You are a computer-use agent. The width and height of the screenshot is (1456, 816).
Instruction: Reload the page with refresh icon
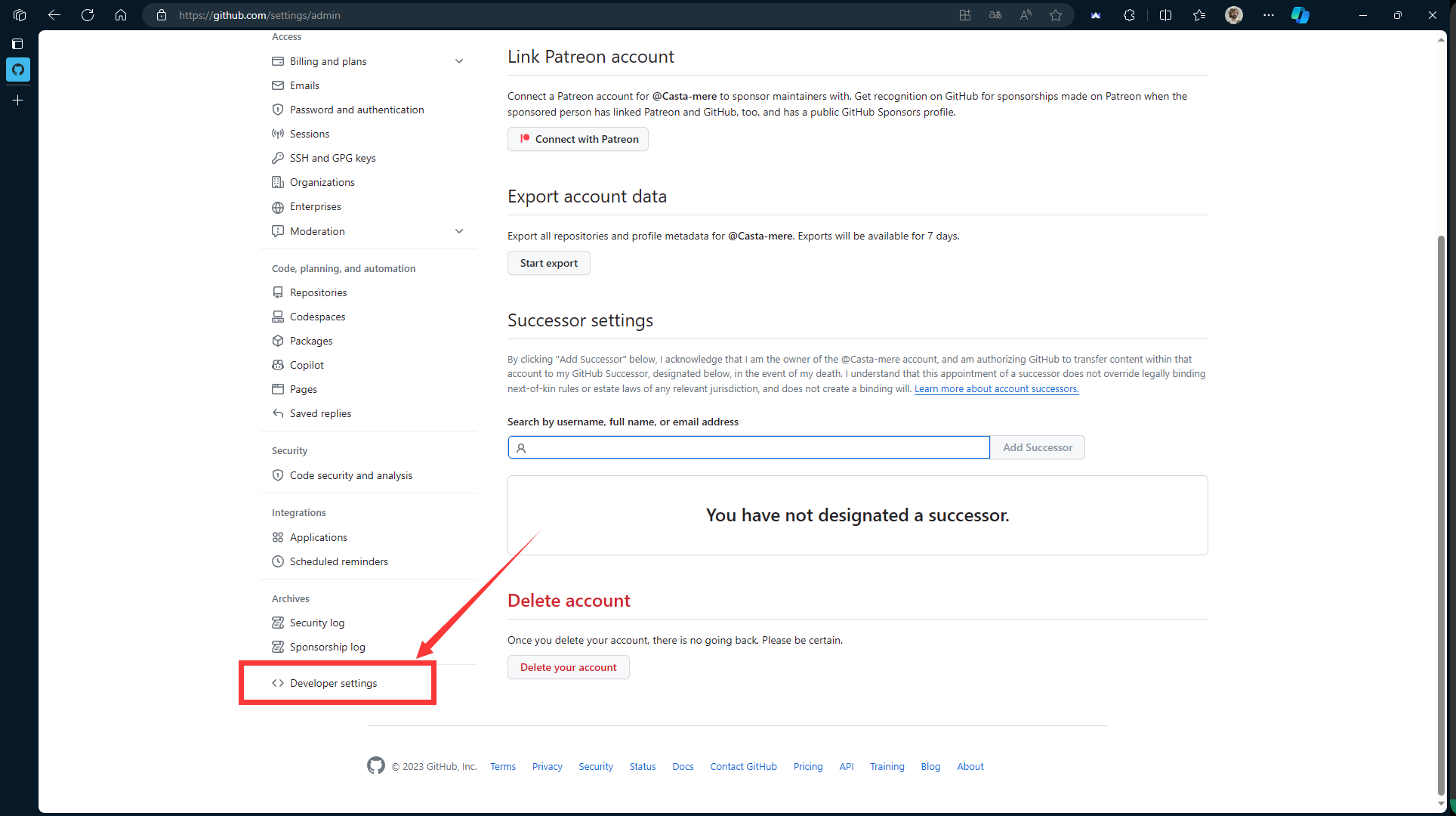point(88,15)
